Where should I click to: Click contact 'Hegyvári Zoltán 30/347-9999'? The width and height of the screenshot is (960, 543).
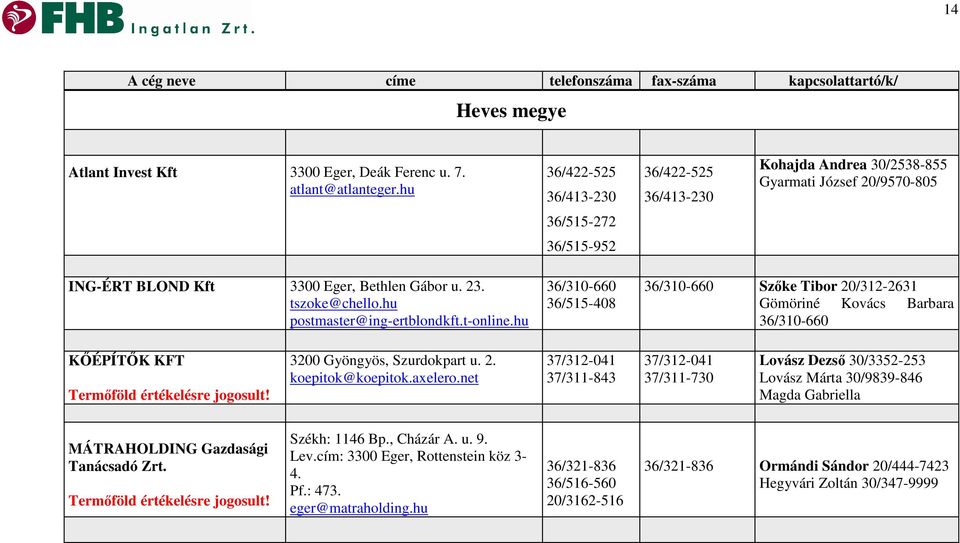pyautogui.click(x=849, y=483)
